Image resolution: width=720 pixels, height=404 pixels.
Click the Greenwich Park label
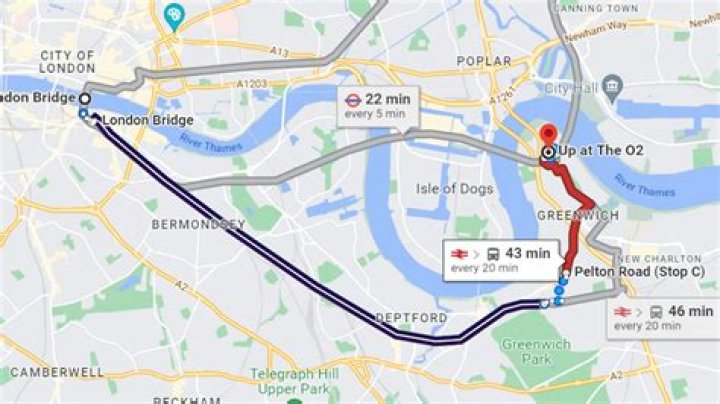tap(536, 351)
